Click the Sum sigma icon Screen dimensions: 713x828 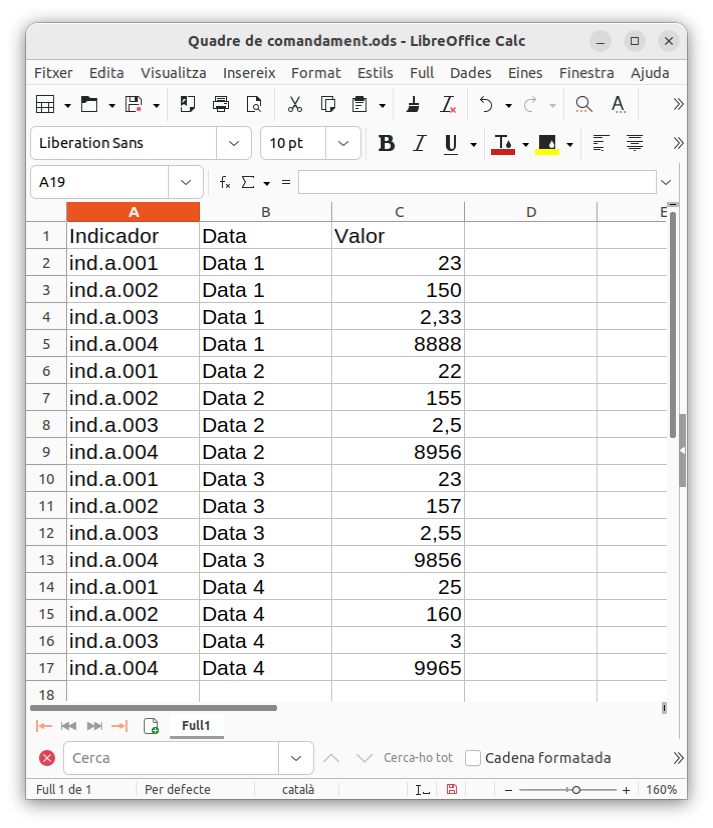coord(248,182)
